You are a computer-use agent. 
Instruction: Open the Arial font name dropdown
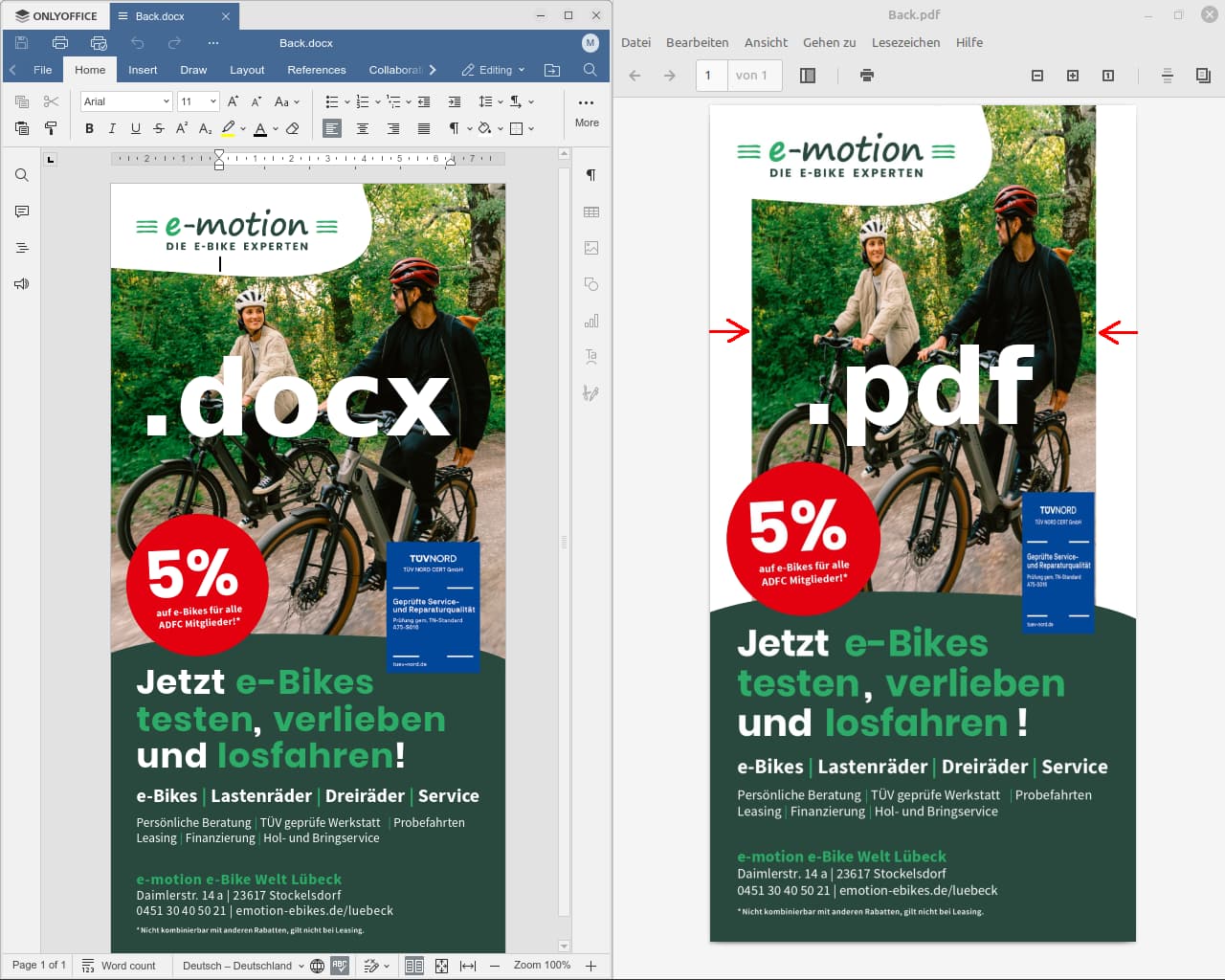[x=125, y=101]
